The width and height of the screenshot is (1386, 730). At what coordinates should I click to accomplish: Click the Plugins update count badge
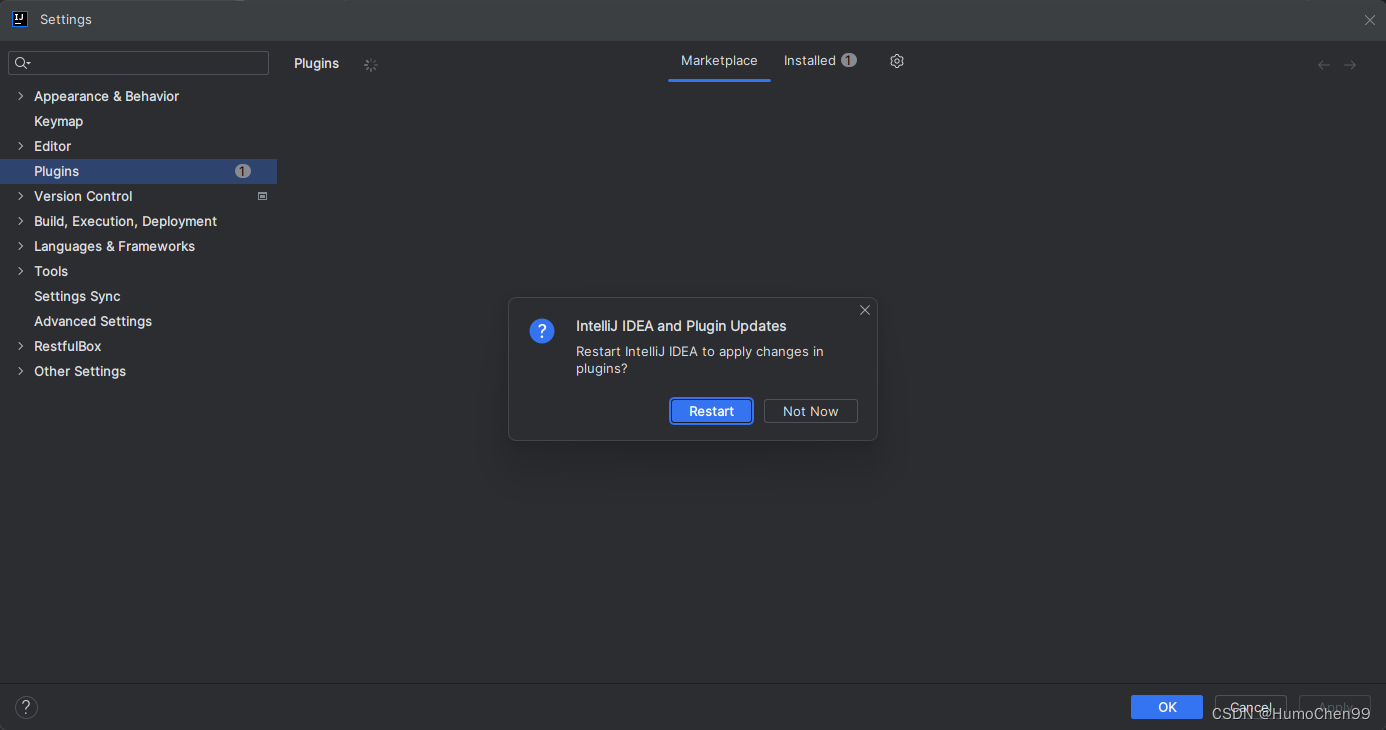pos(243,171)
